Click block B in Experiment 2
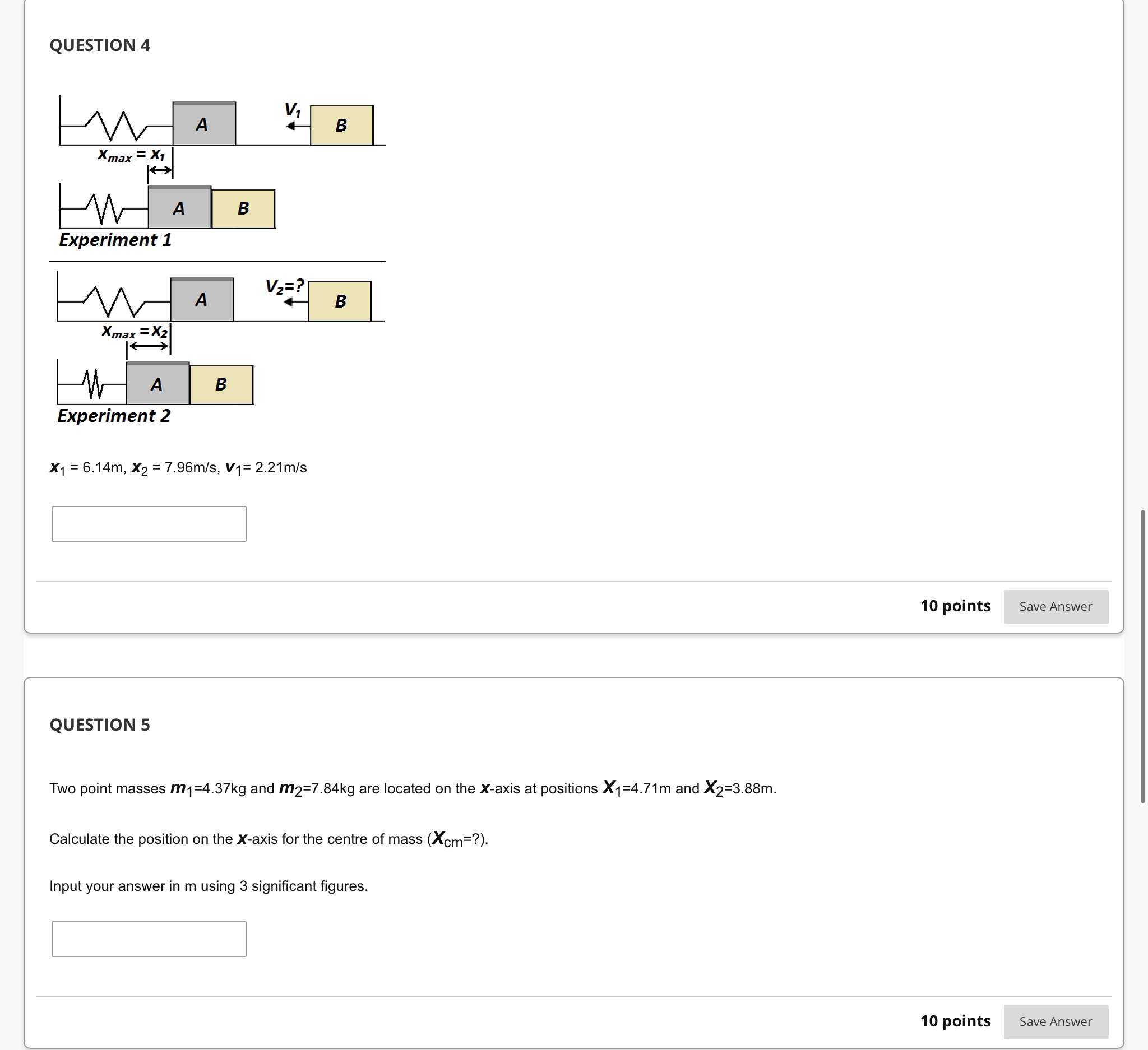This screenshot has height=1050, width=1148. 221,384
